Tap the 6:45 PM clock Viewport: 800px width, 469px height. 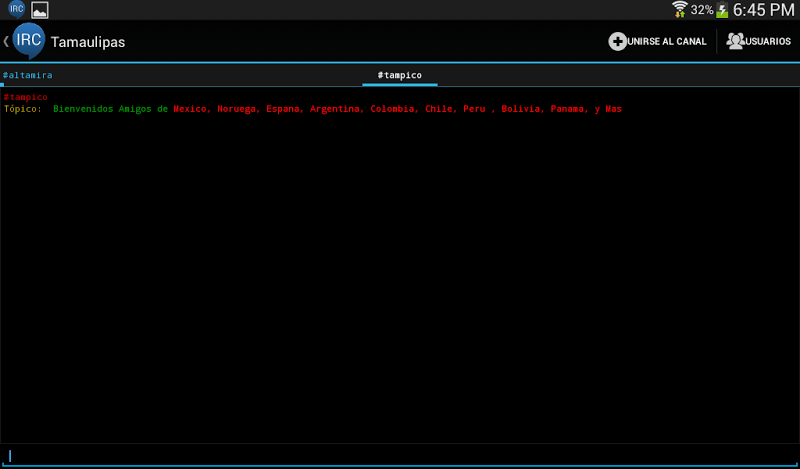point(764,10)
